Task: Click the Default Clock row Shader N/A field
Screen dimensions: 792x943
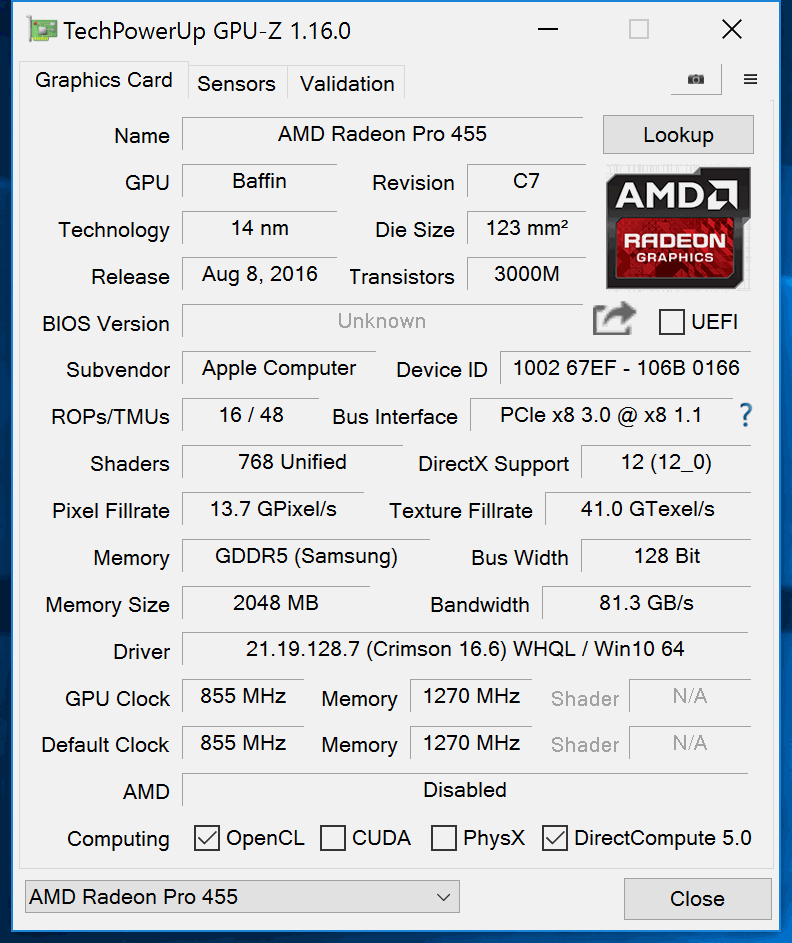Action: tap(690, 742)
